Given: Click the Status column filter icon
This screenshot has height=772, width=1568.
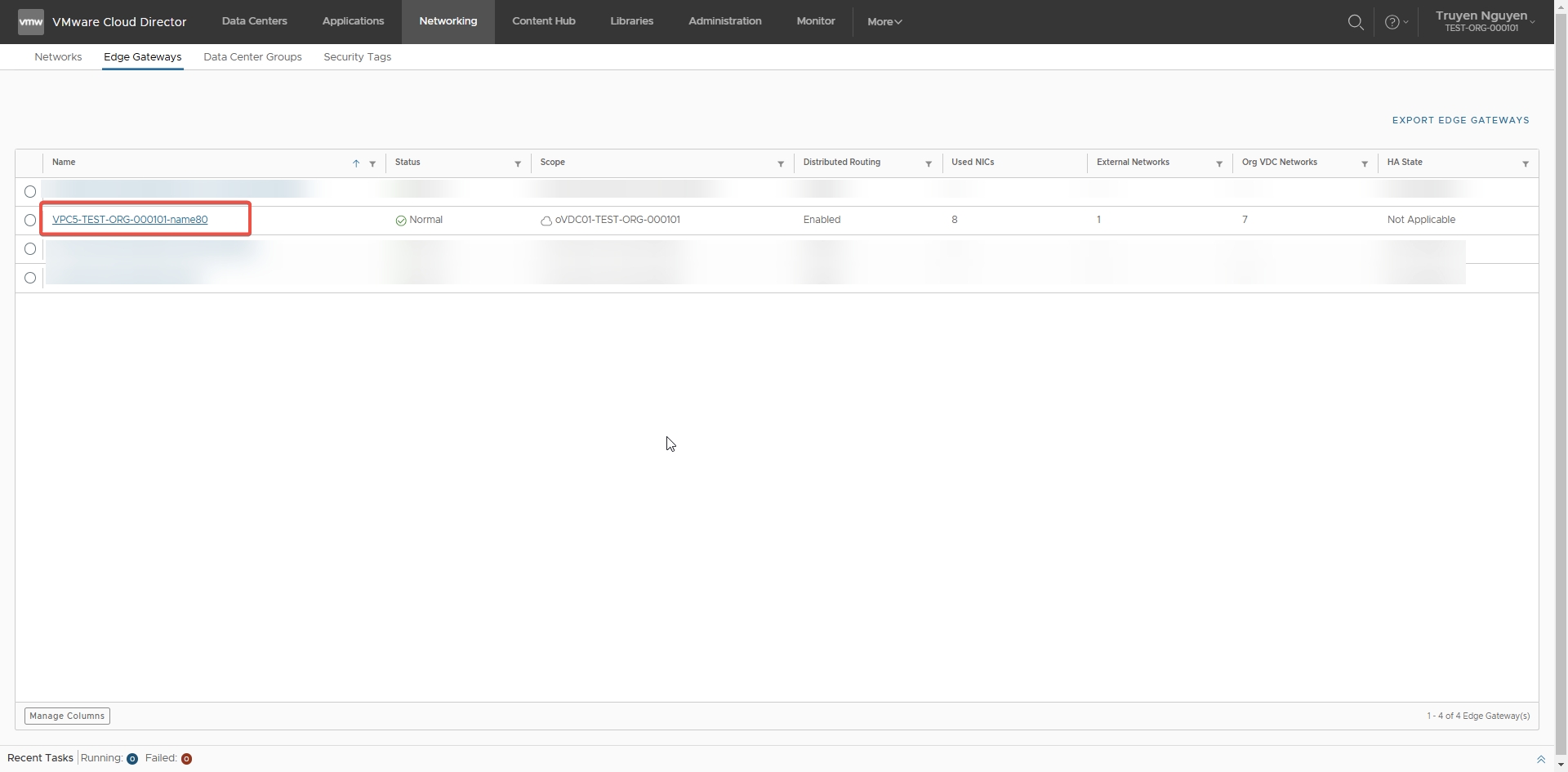Looking at the screenshot, I should 518,164.
